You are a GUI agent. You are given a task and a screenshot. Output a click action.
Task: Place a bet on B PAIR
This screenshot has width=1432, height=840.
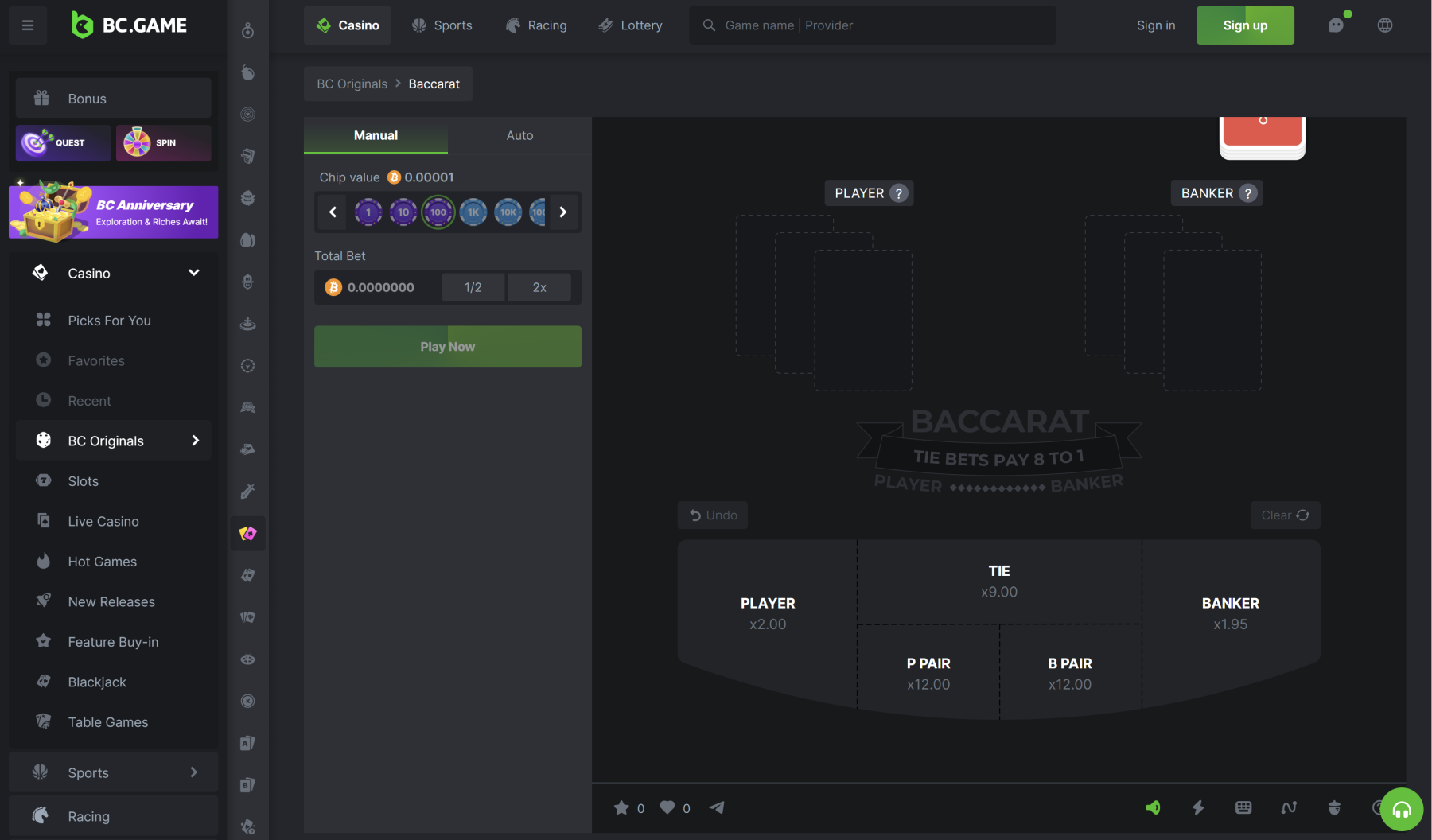coord(1070,673)
